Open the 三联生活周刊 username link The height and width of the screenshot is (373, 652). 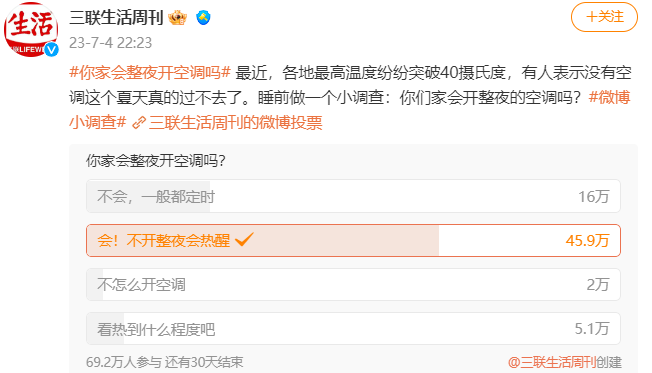tap(116, 17)
